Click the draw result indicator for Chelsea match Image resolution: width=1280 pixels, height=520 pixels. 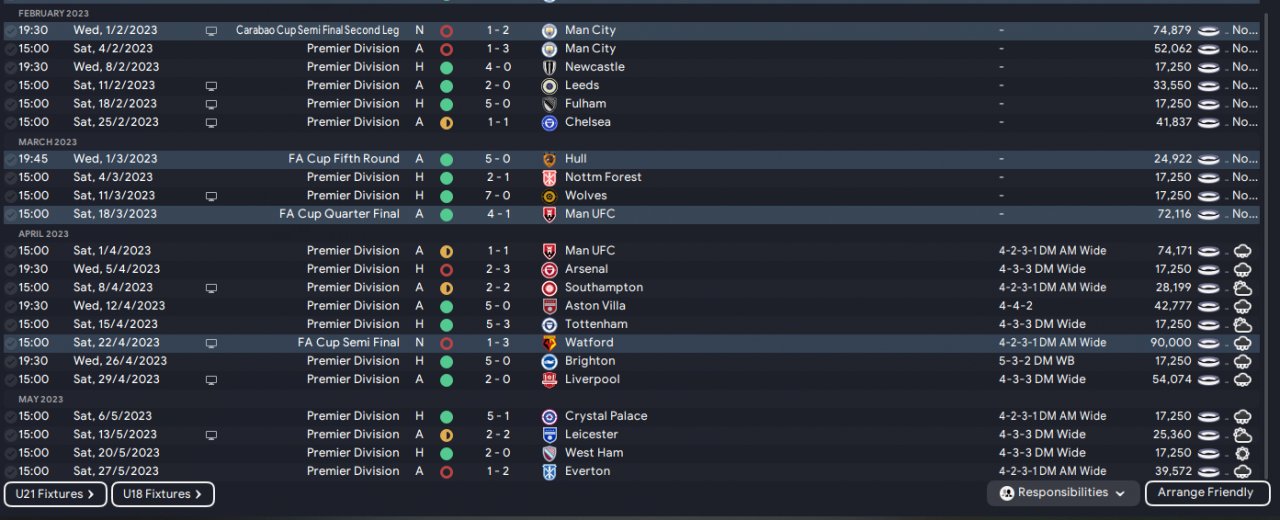pos(446,123)
